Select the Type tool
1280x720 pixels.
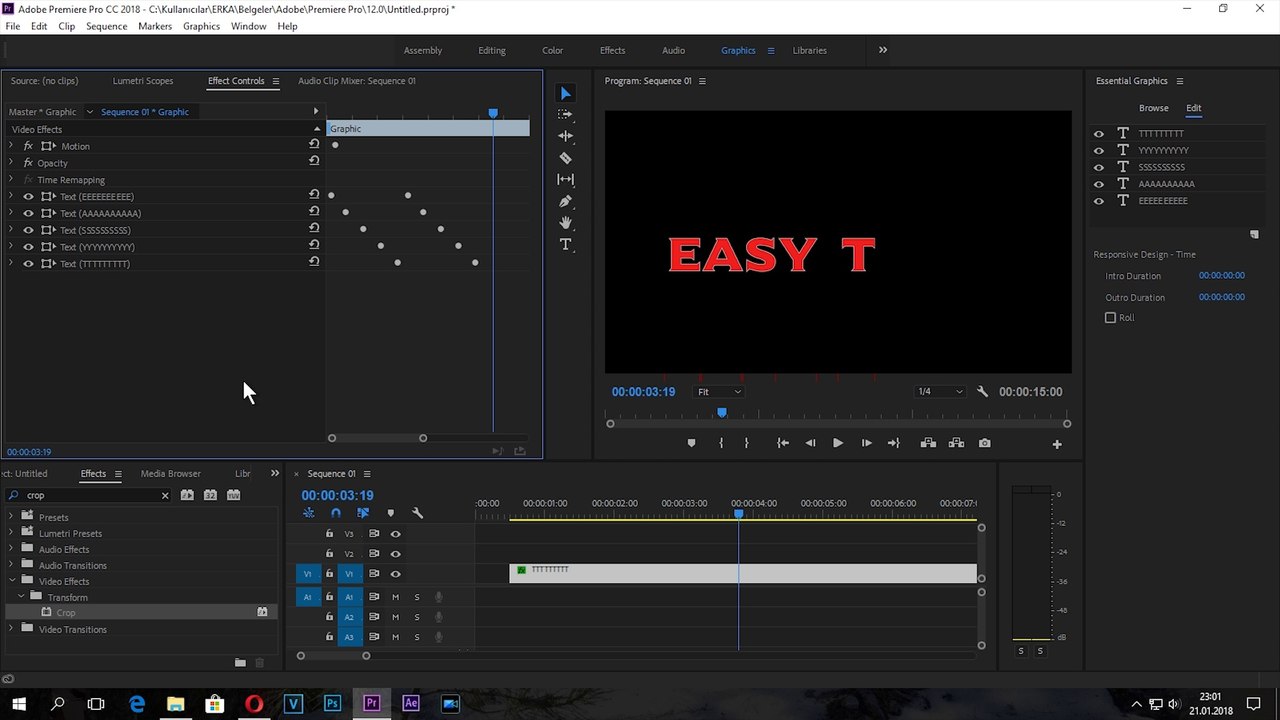(x=565, y=245)
